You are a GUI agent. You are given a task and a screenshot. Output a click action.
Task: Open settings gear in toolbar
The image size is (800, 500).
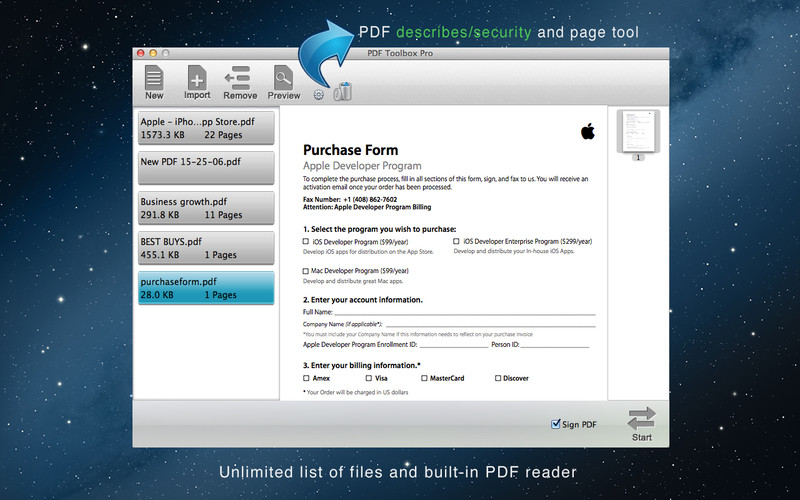pos(318,94)
